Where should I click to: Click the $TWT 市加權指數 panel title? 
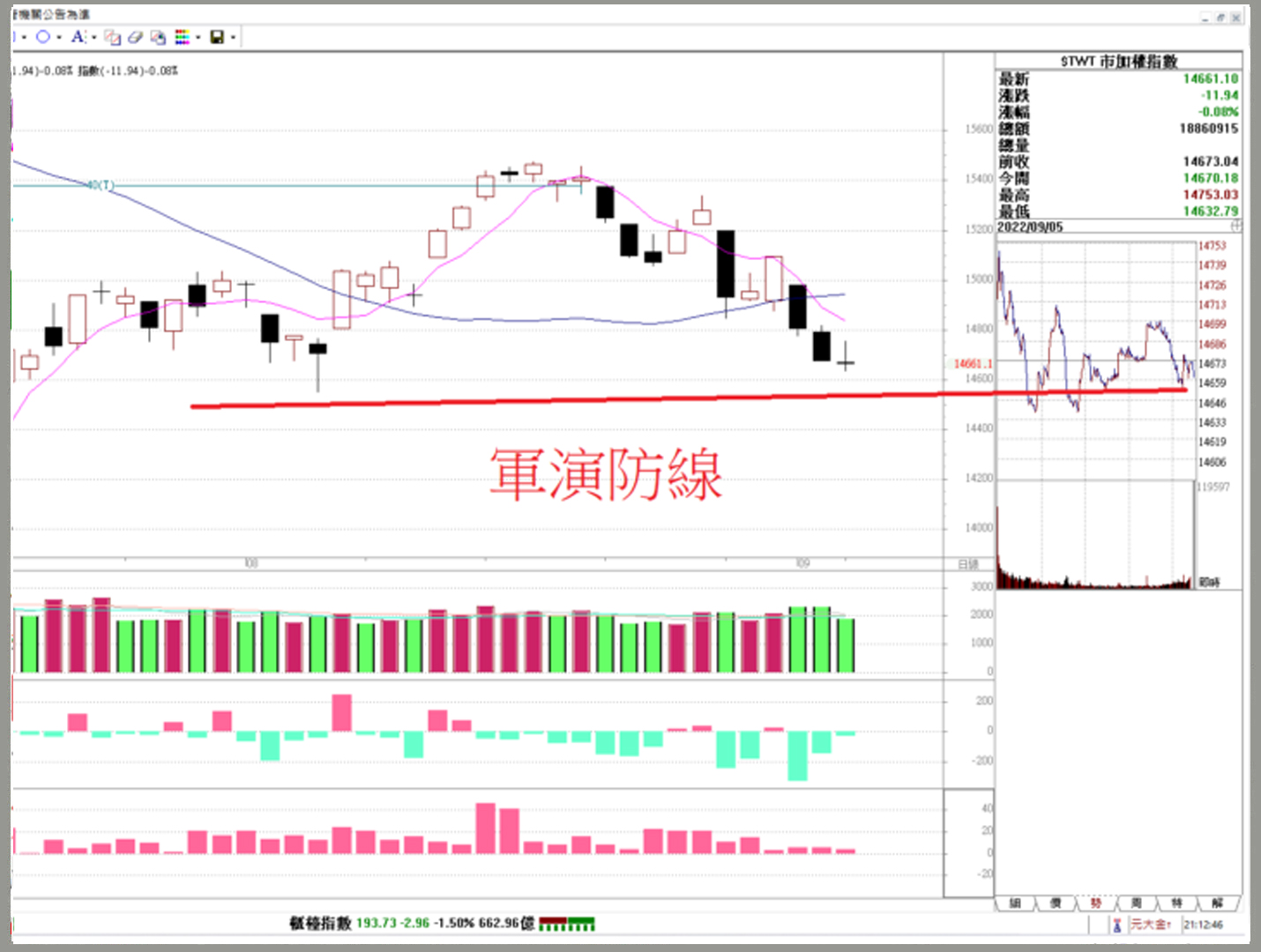[1119, 61]
